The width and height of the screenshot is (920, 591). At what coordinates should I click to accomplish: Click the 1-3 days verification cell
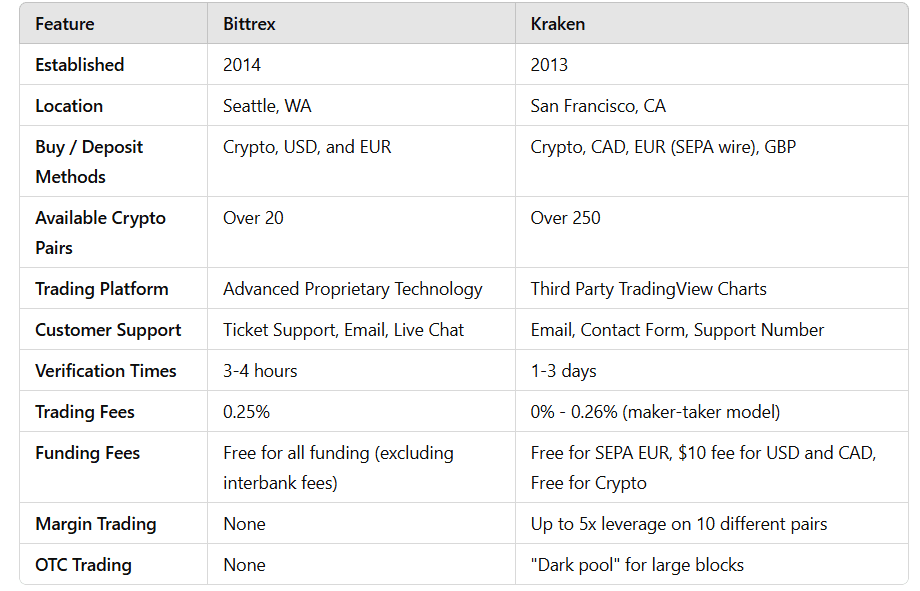563,371
